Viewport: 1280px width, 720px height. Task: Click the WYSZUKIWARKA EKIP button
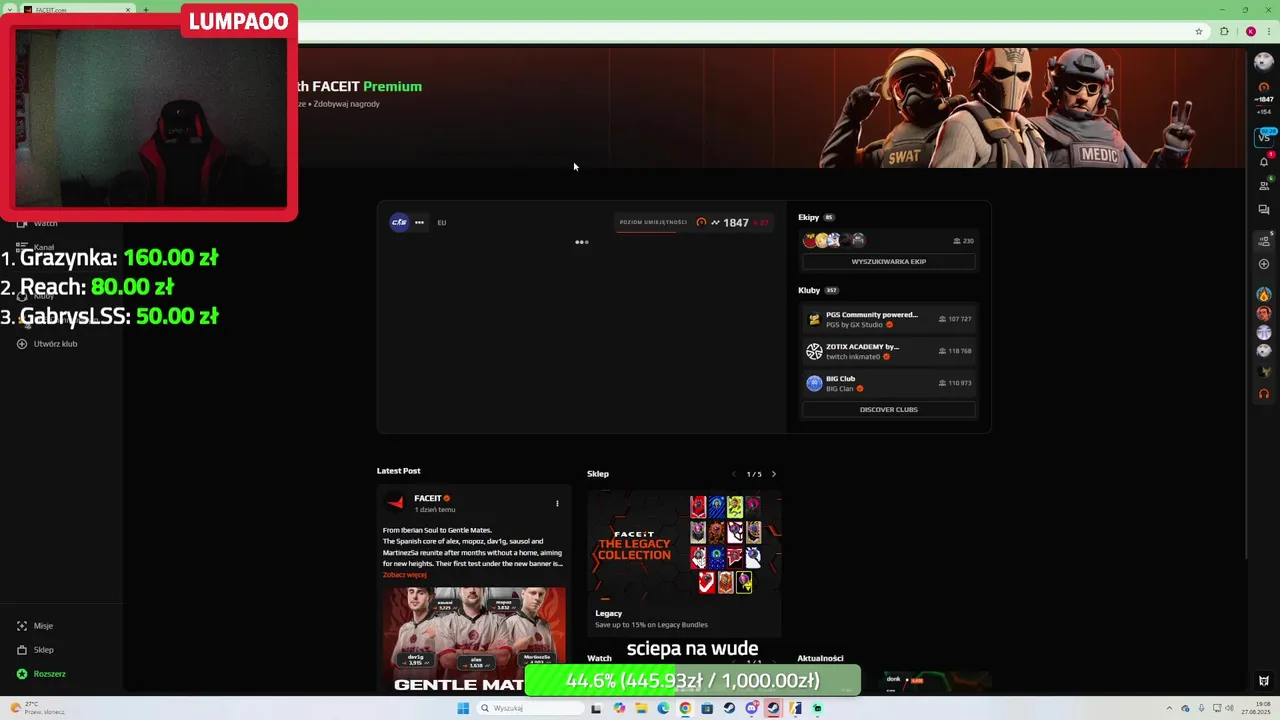pos(888,261)
